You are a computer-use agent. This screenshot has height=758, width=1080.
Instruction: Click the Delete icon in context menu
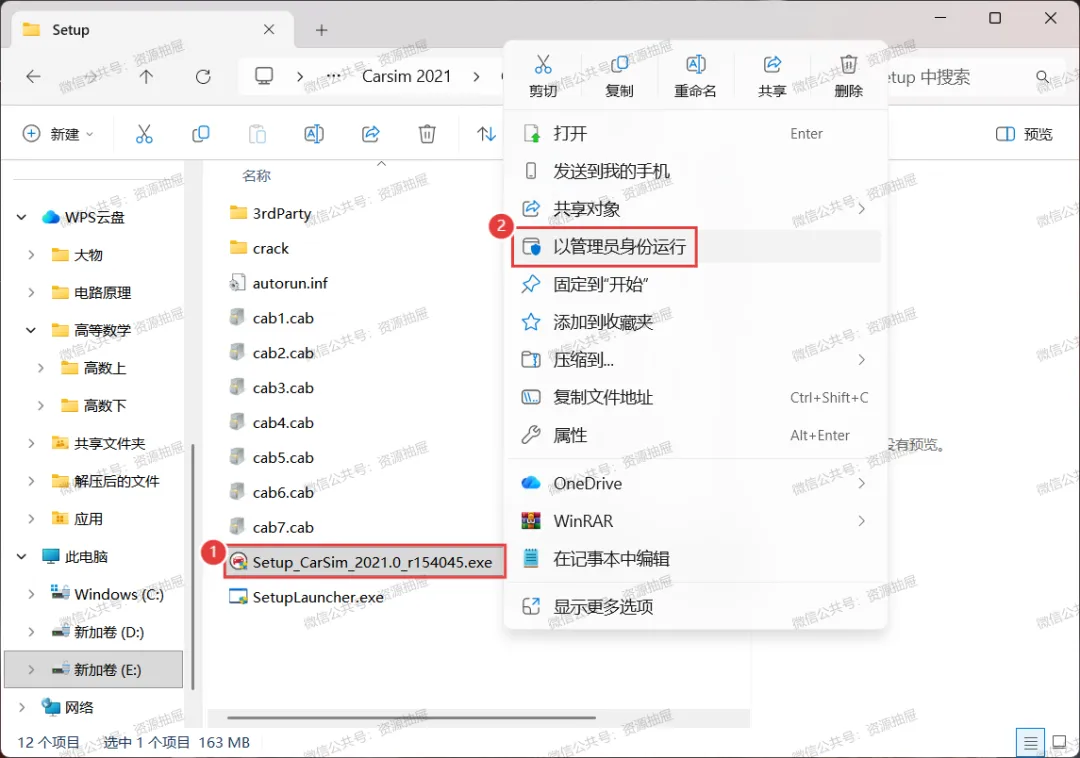click(x=849, y=65)
